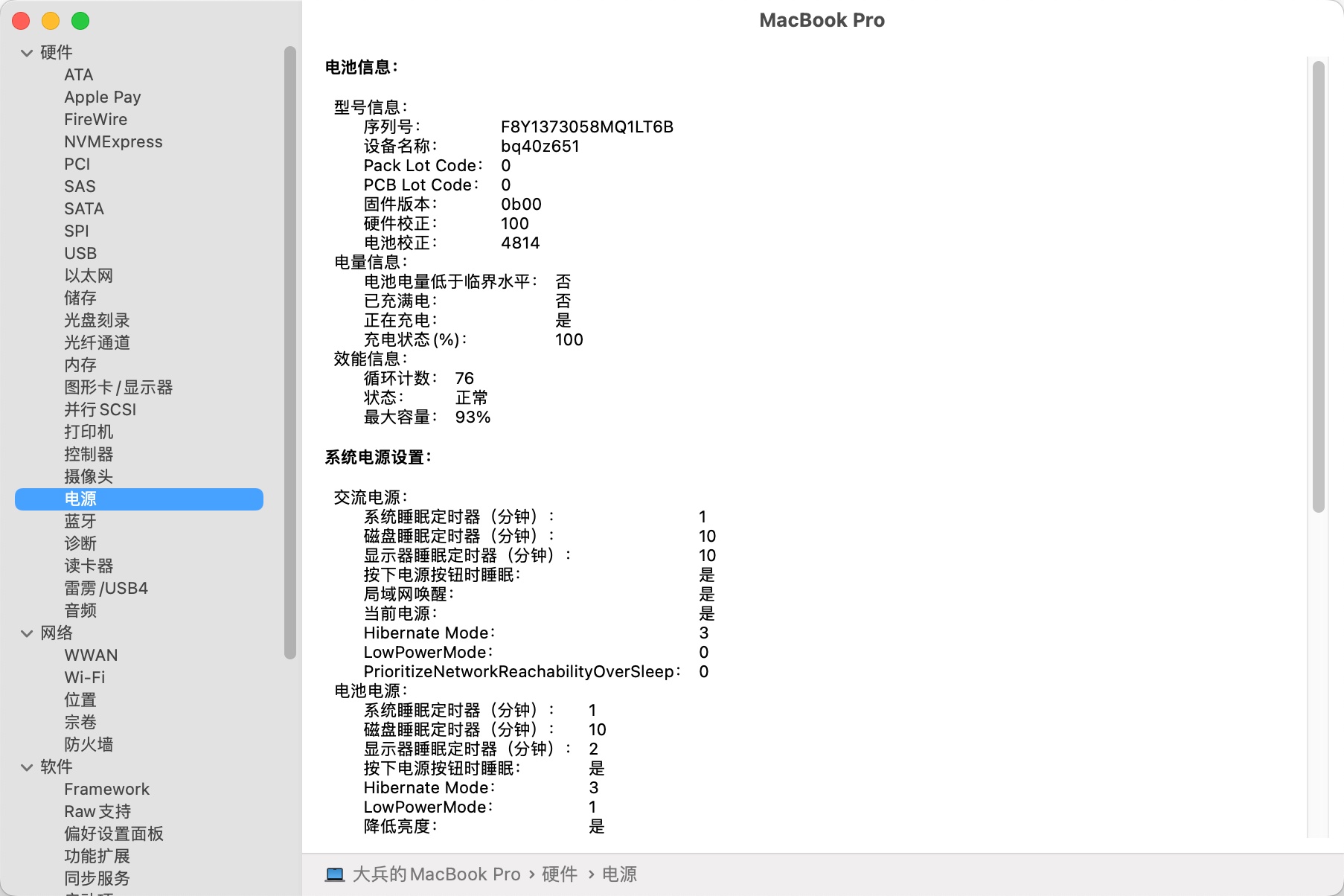The image size is (1344, 896).
Task: Open the SATA entry
Action: click(x=84, y=209)
